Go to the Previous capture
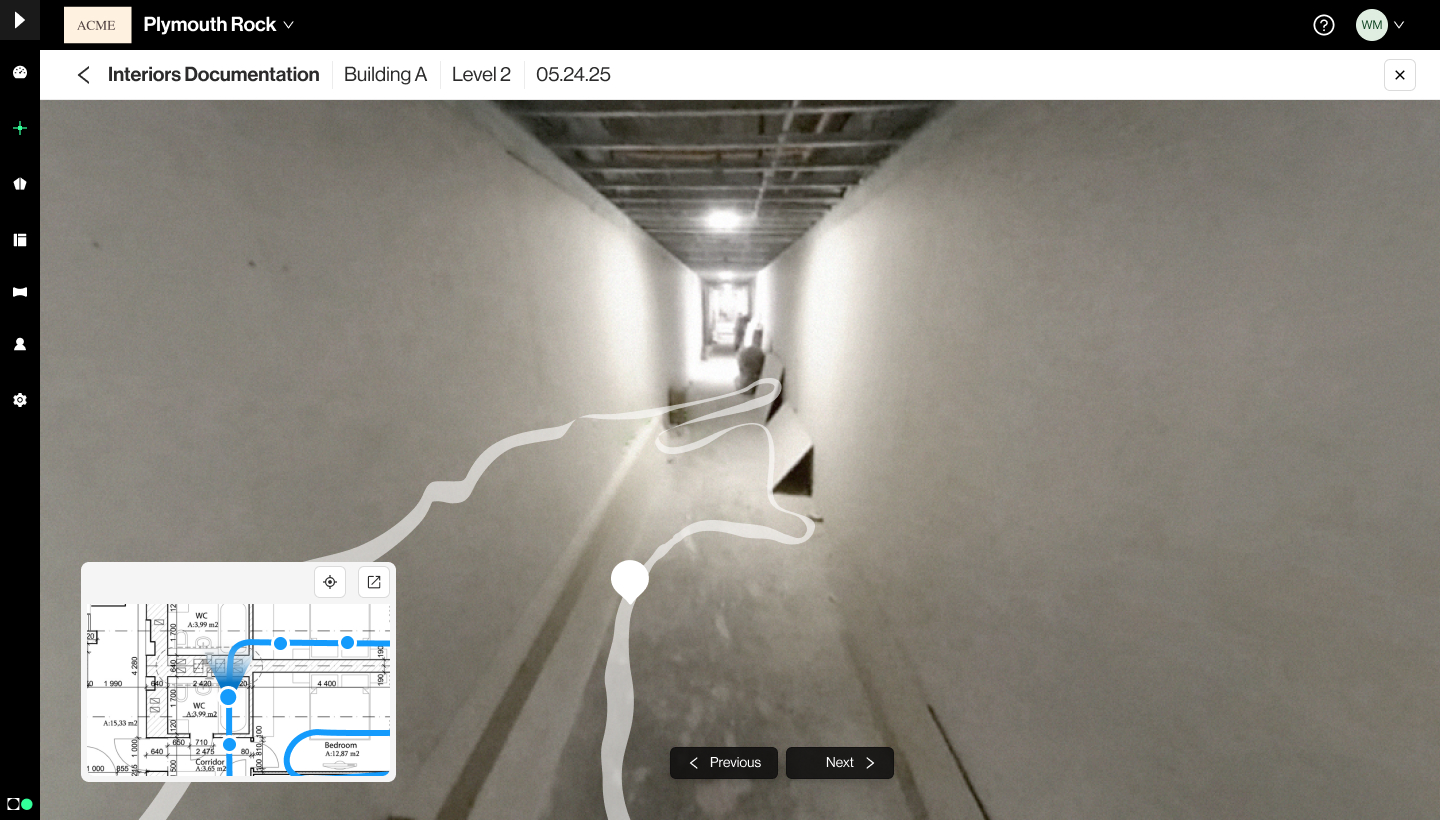Screen dimensions: 1440x820 724,763
